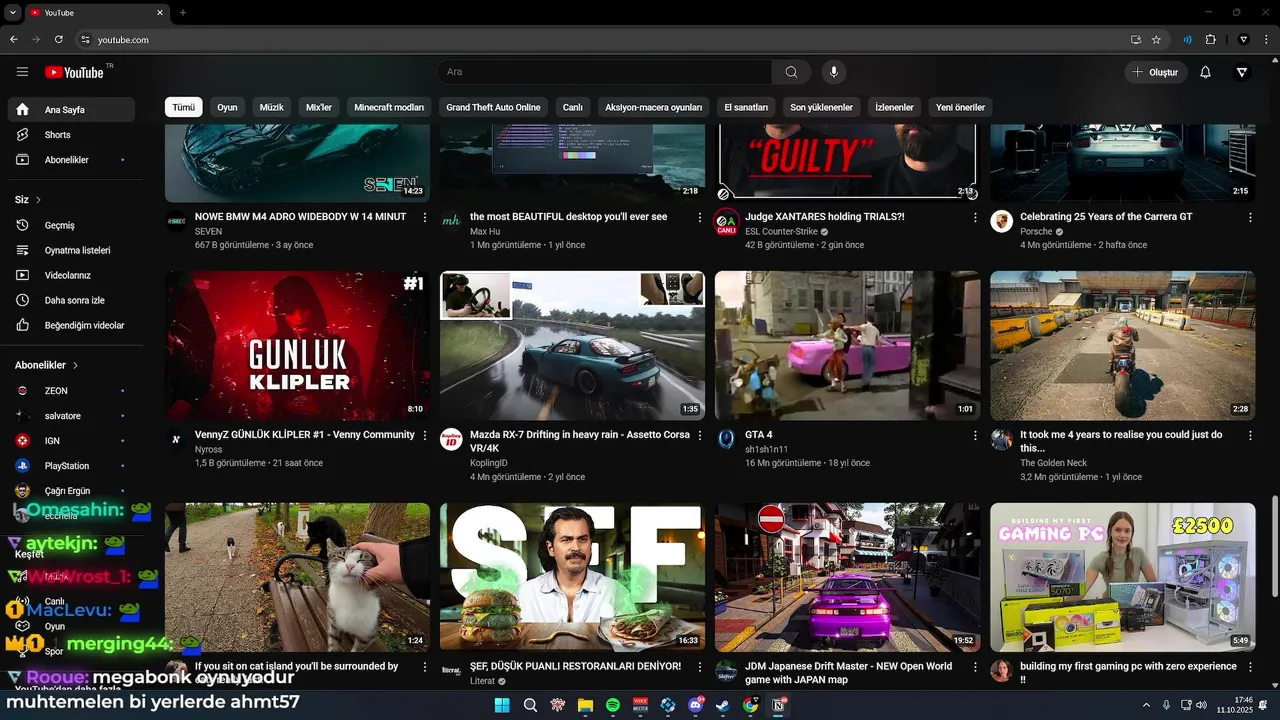
Task: Open Spotify from the taskbar
Action: pyautogui.click(x=613, y=705)
